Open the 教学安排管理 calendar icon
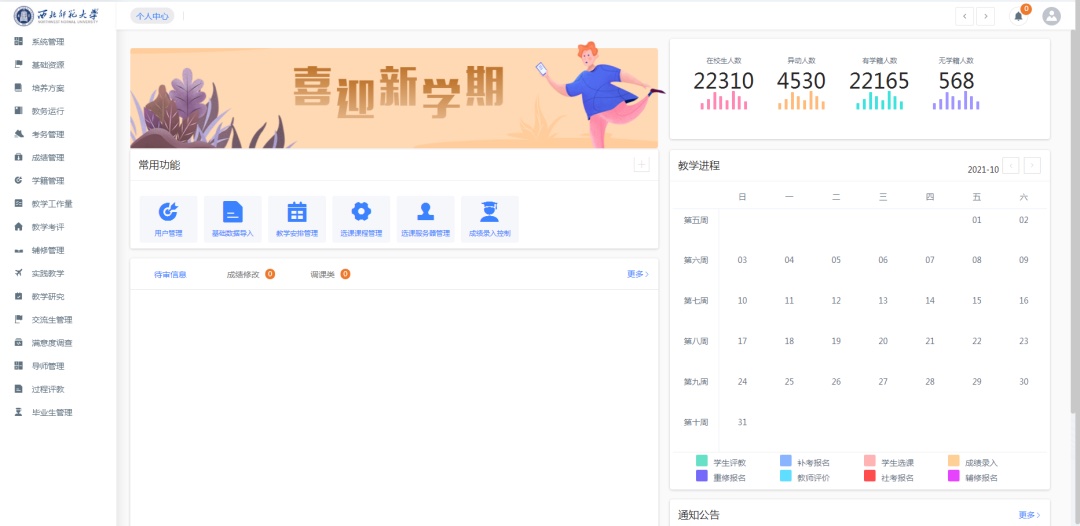Viewport: 1080px width, 526px height. click(x=297, y=212)
